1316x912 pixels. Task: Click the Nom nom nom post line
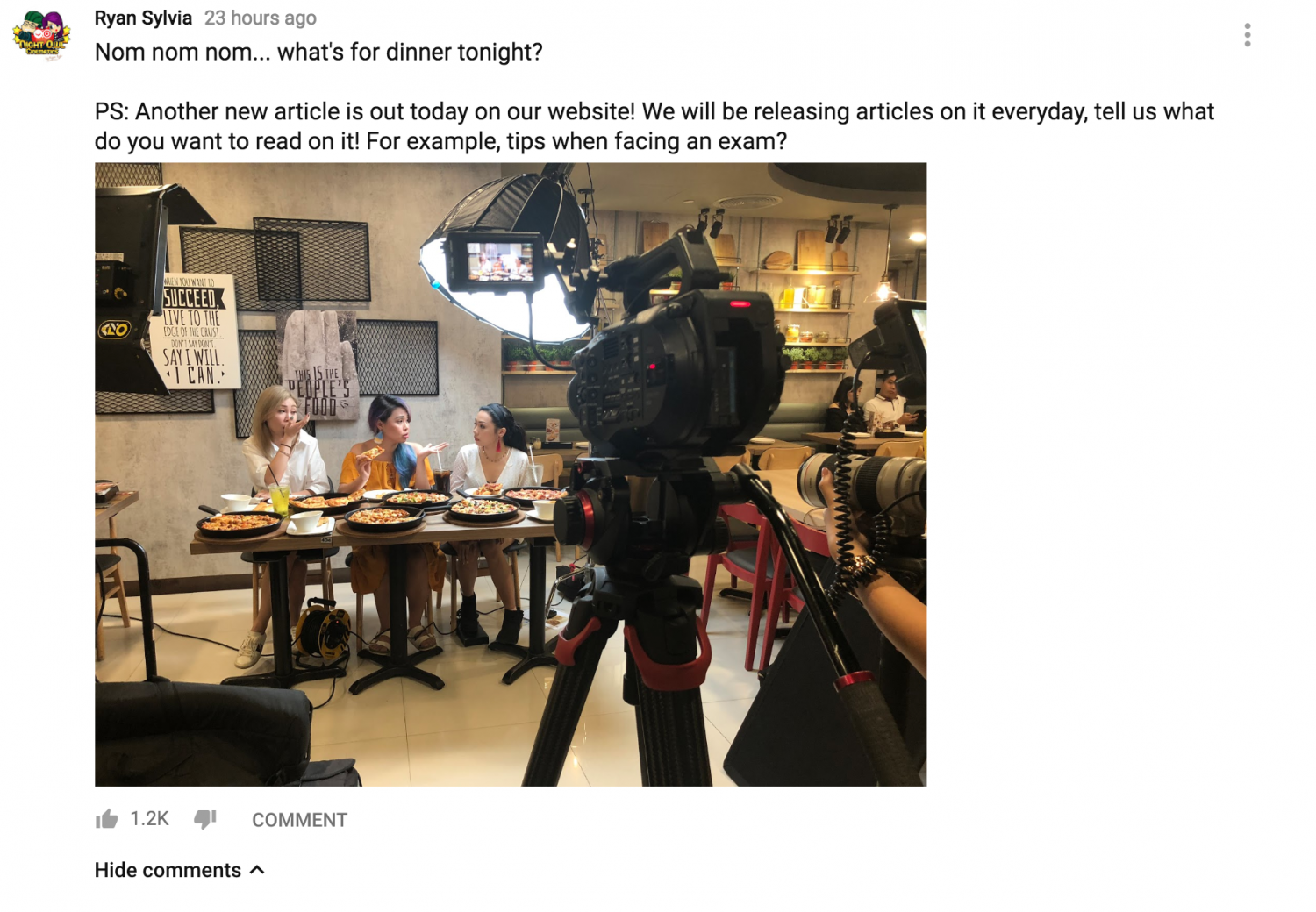(x=318, y=52)
